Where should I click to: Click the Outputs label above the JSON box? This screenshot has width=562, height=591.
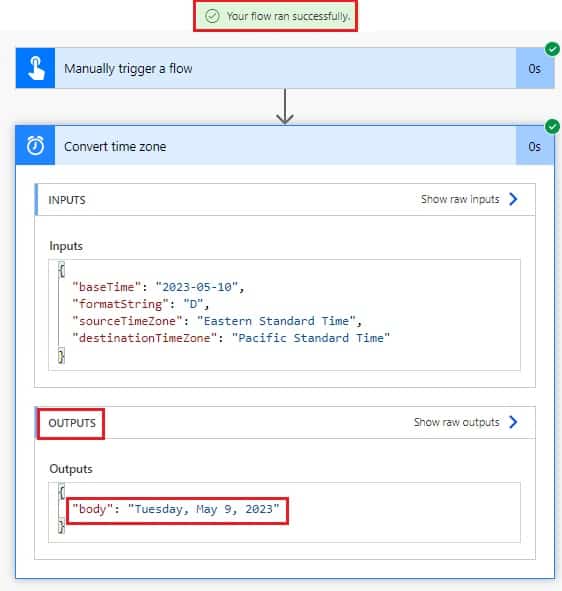(x=71, y=469)
